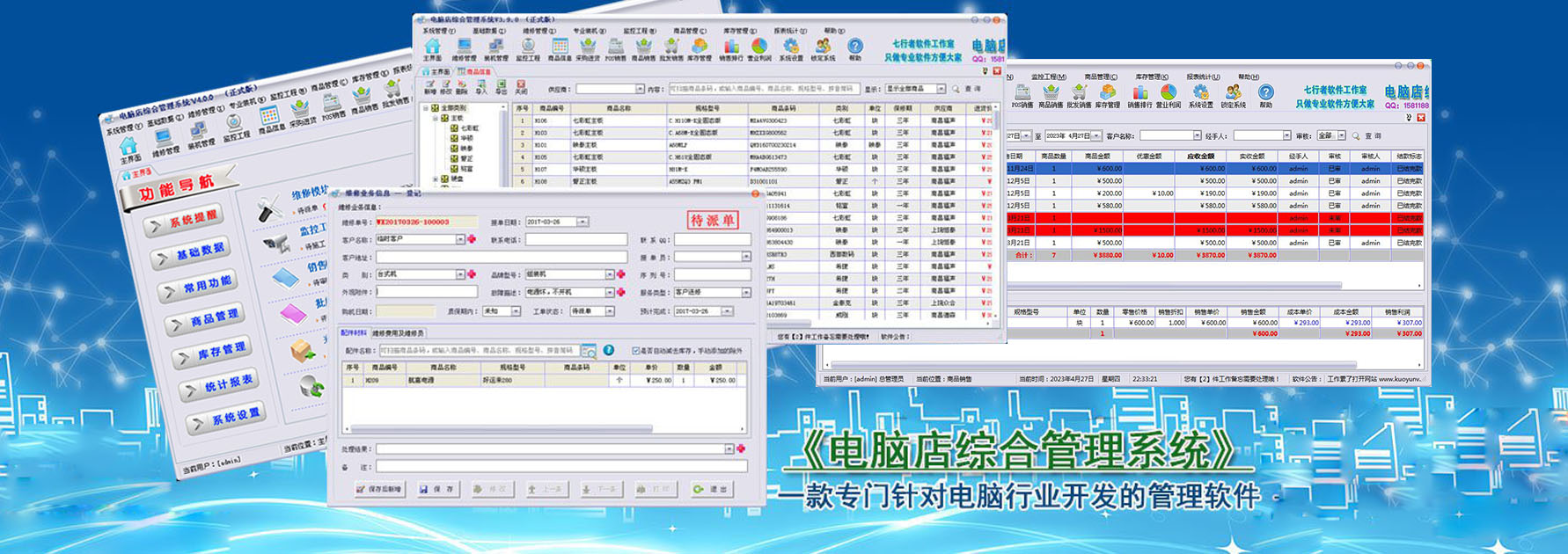
Task: Open 系统管理 menu in product window
Action: pyautogui.click(x=437, y=31)
